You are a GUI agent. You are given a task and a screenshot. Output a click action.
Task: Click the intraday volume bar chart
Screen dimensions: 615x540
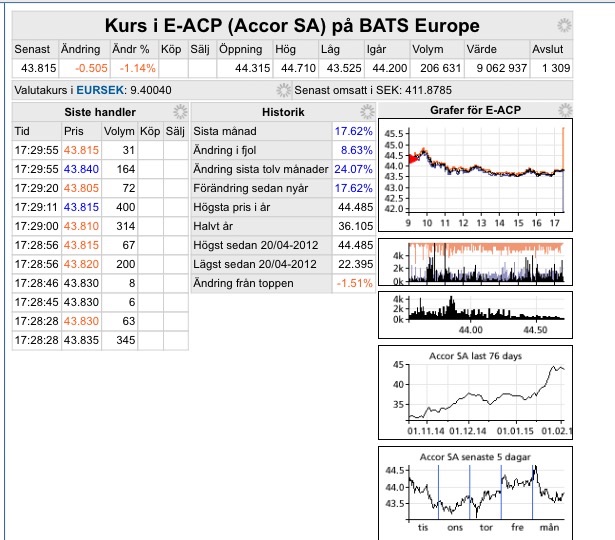(x=474, y=264)
